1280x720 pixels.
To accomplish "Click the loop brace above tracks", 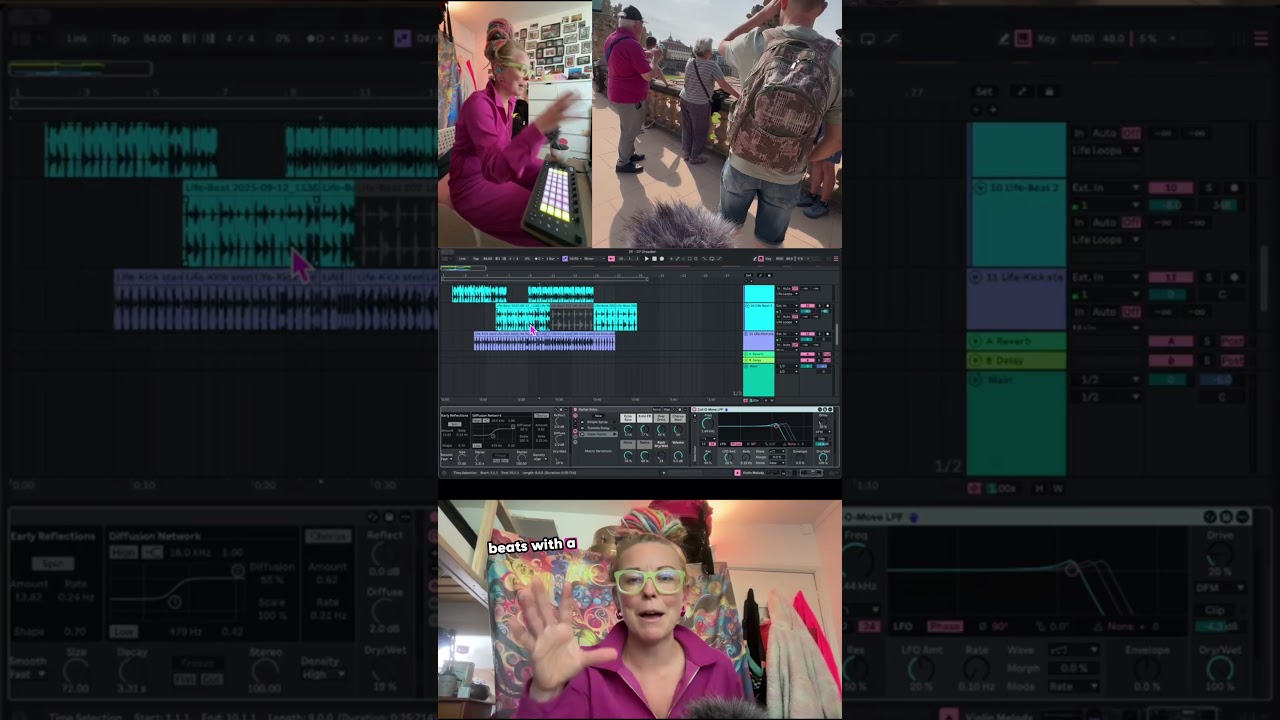I will pyautogui.click(x=544, y=279).
